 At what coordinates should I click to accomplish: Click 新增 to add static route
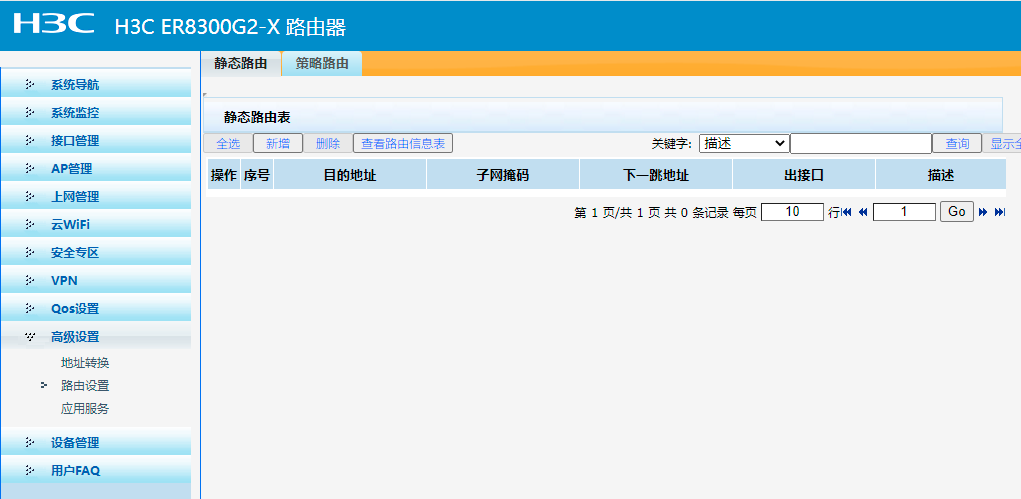click(x=278, y=143)
